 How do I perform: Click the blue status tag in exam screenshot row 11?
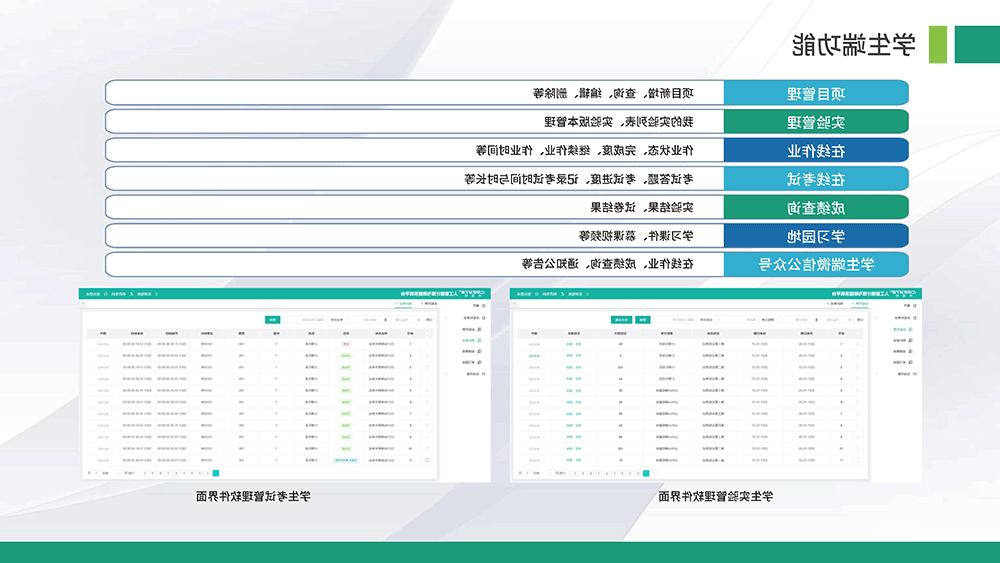tap(346, 460)
